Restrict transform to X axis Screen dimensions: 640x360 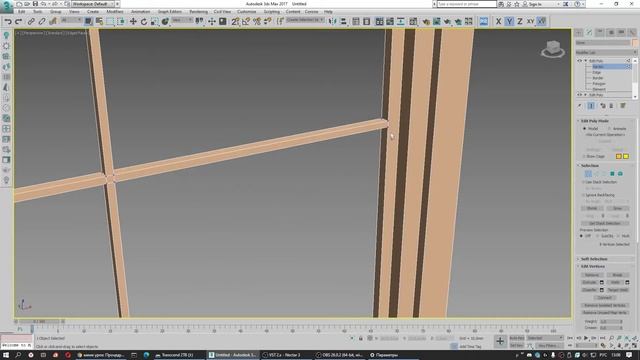pos(498,21)
